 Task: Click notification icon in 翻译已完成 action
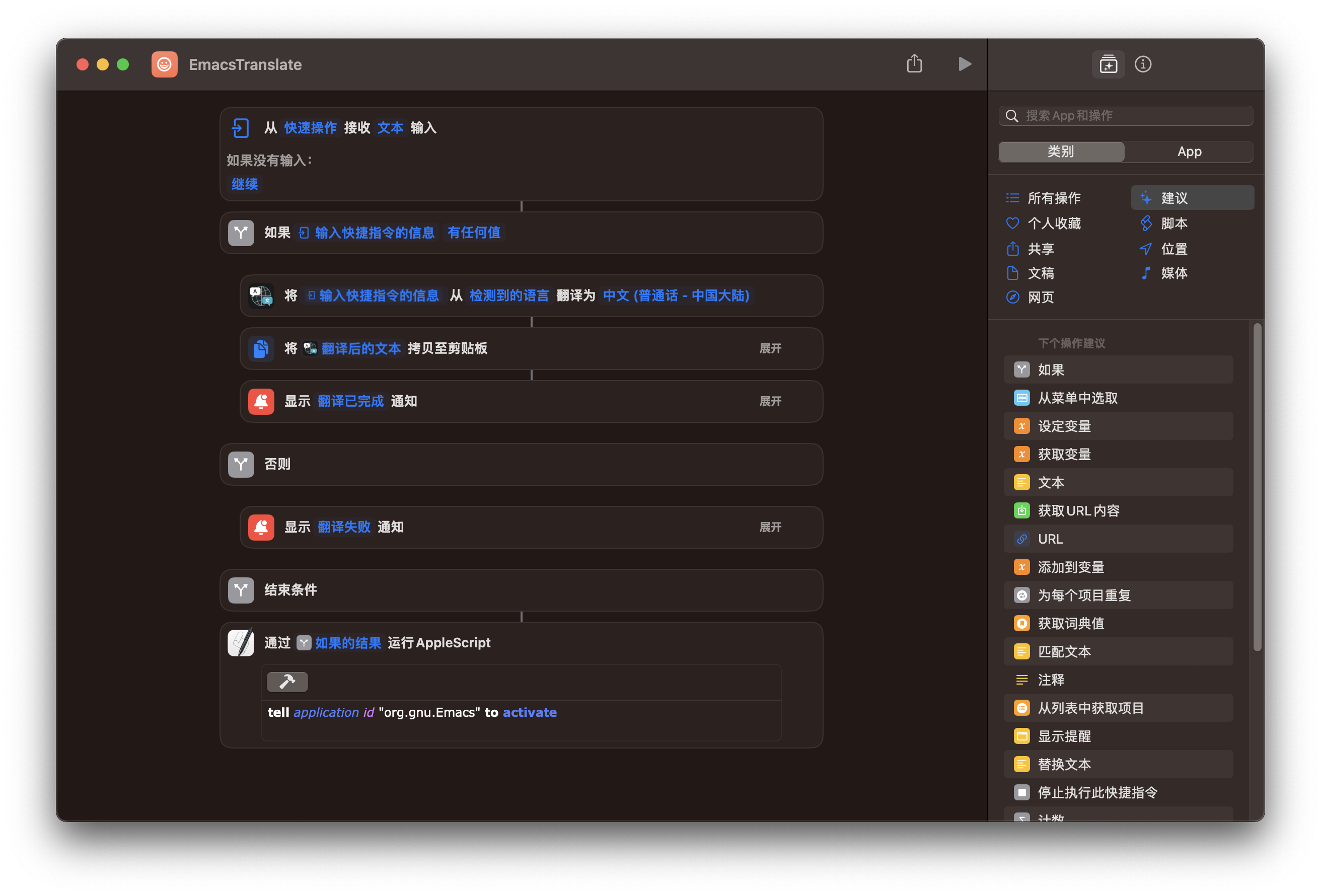coord(261,401)
